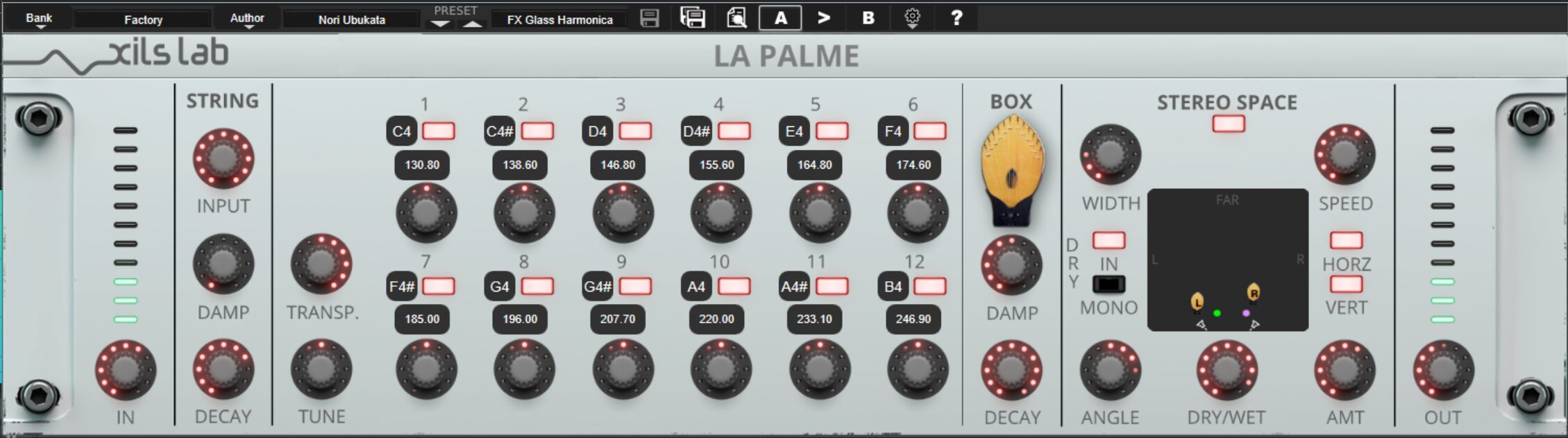Open the A4 note selector for string 10

(696, 287)
